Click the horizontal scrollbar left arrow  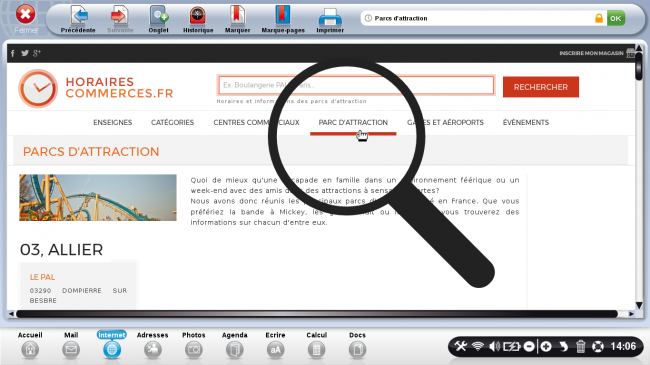(11, 314)
